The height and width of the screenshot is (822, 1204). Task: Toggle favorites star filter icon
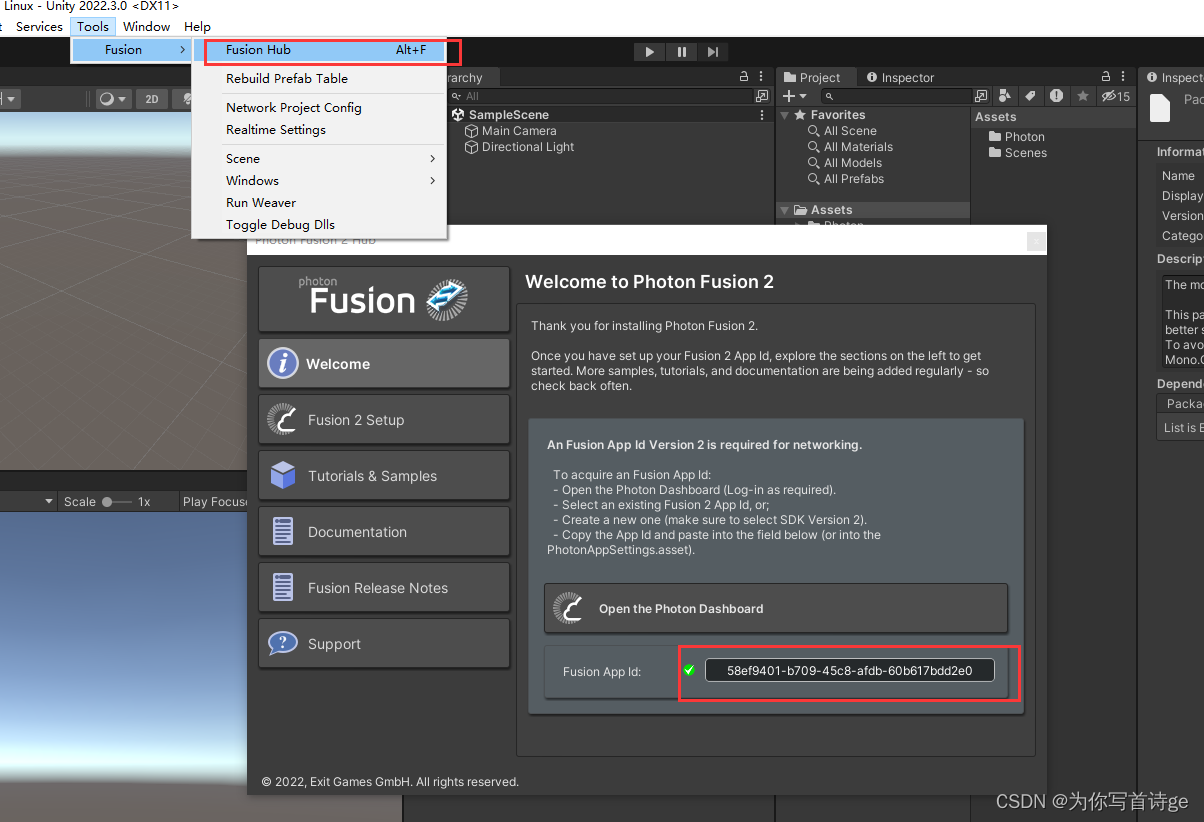1082,96
